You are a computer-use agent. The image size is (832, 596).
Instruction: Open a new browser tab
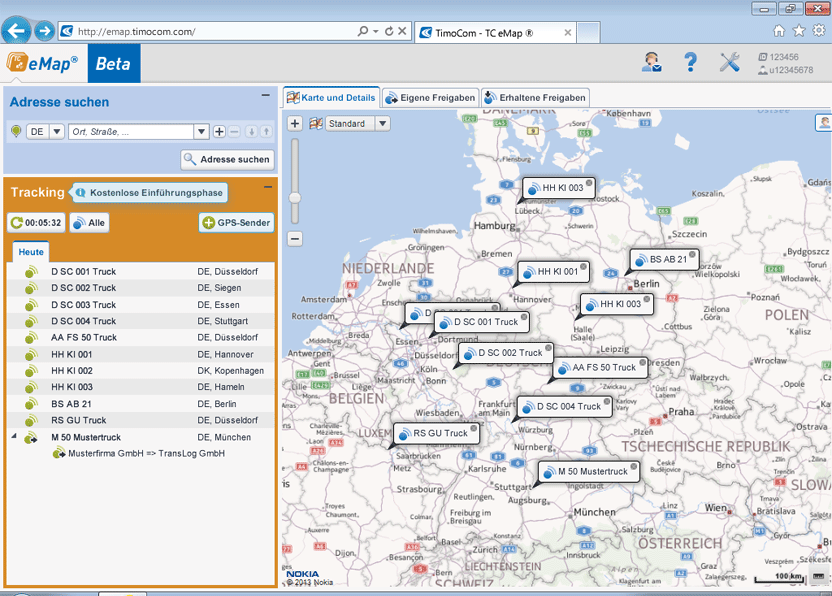pyautogui.click(x=588, y=32)
